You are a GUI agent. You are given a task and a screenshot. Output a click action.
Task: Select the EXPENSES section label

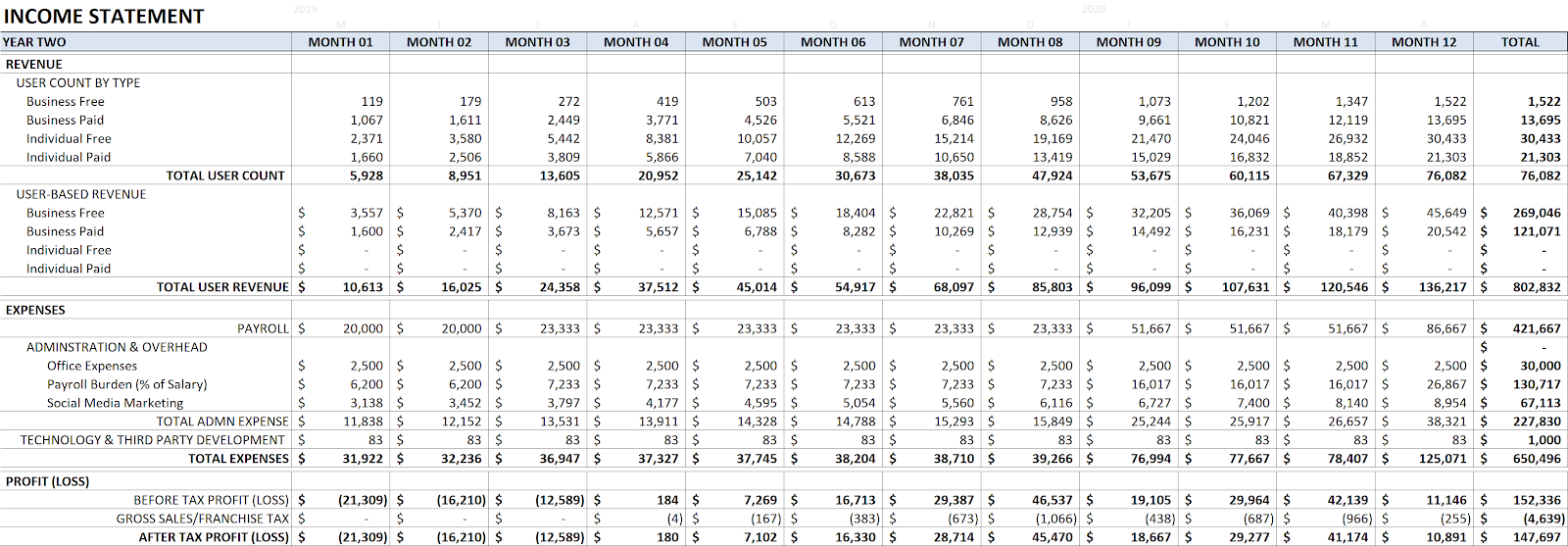click(35, 311)
